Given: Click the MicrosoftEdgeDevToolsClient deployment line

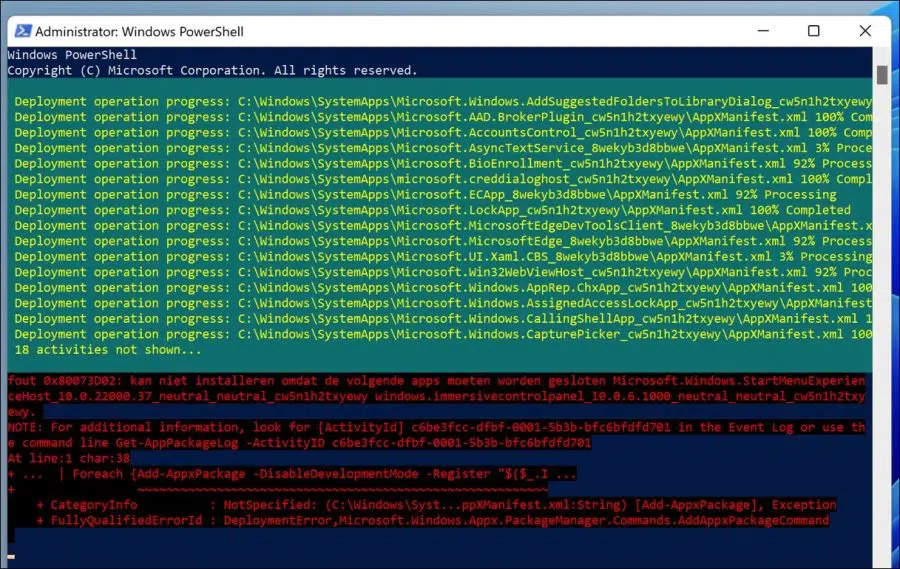Looking at the screenshot, I should click(x=443, y=226).
